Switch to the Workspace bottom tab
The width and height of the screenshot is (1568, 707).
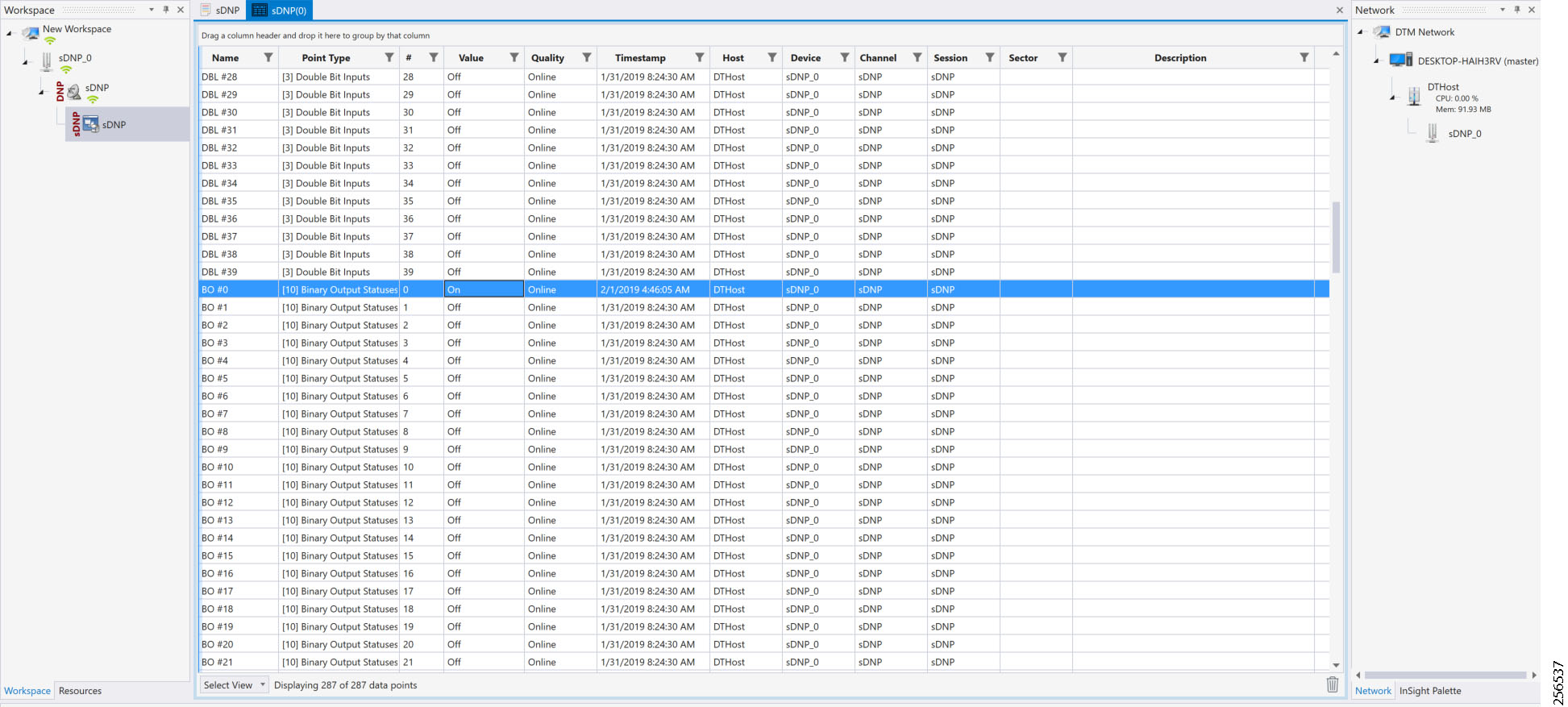(x=27, y=691)
